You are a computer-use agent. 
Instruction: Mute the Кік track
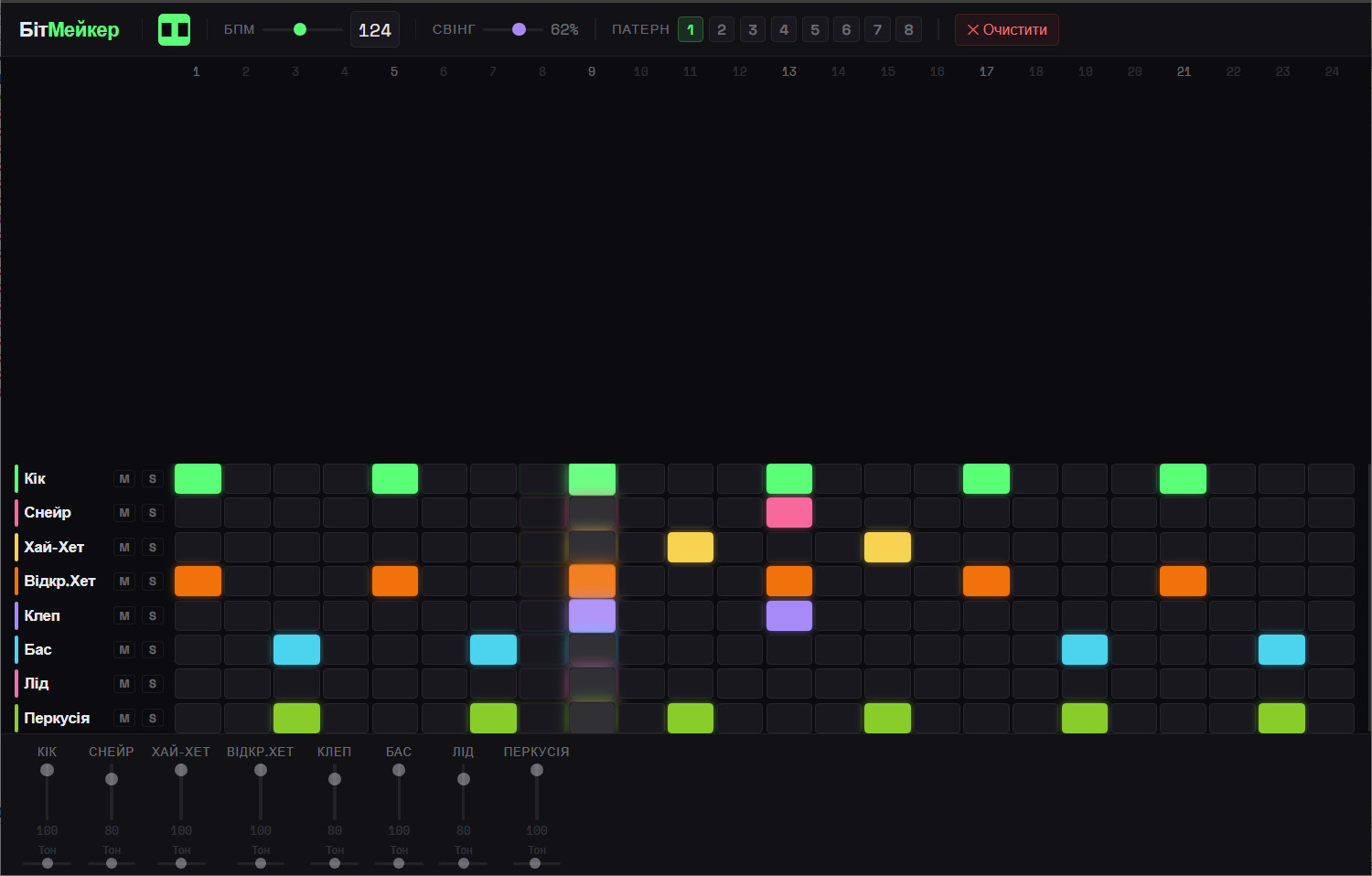click(x=124, y=478)
